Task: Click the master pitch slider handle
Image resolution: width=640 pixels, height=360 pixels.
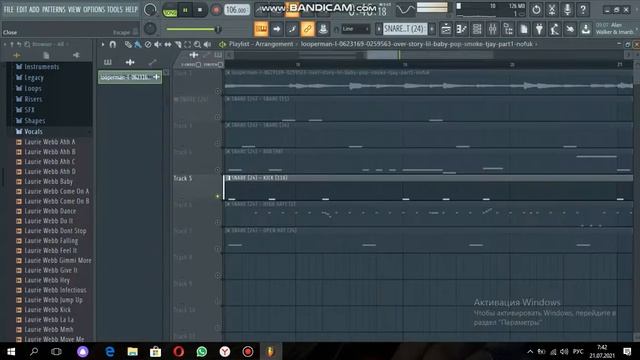Action: (218, 29)
